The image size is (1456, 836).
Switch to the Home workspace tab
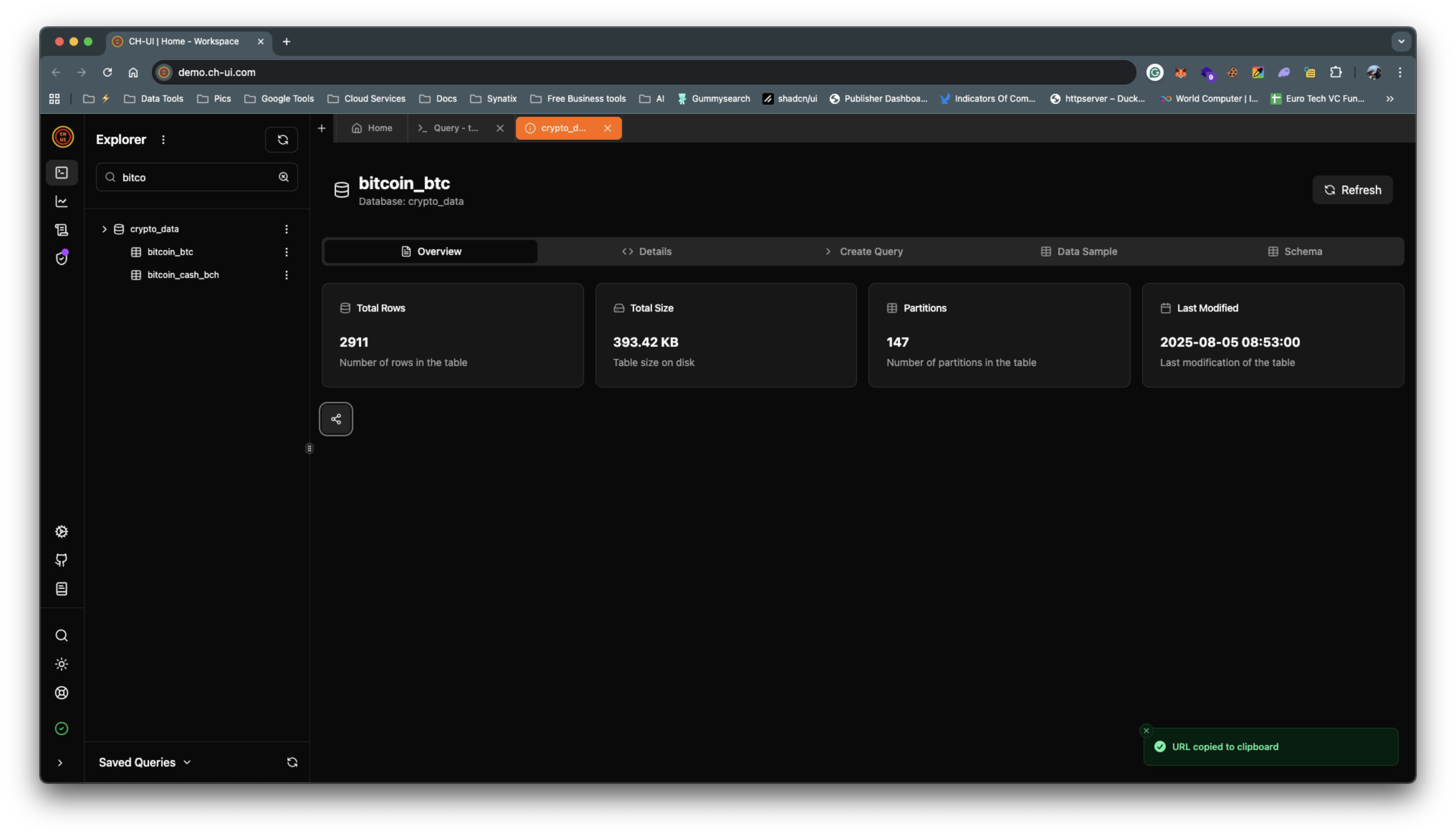(x=372, y=128)
